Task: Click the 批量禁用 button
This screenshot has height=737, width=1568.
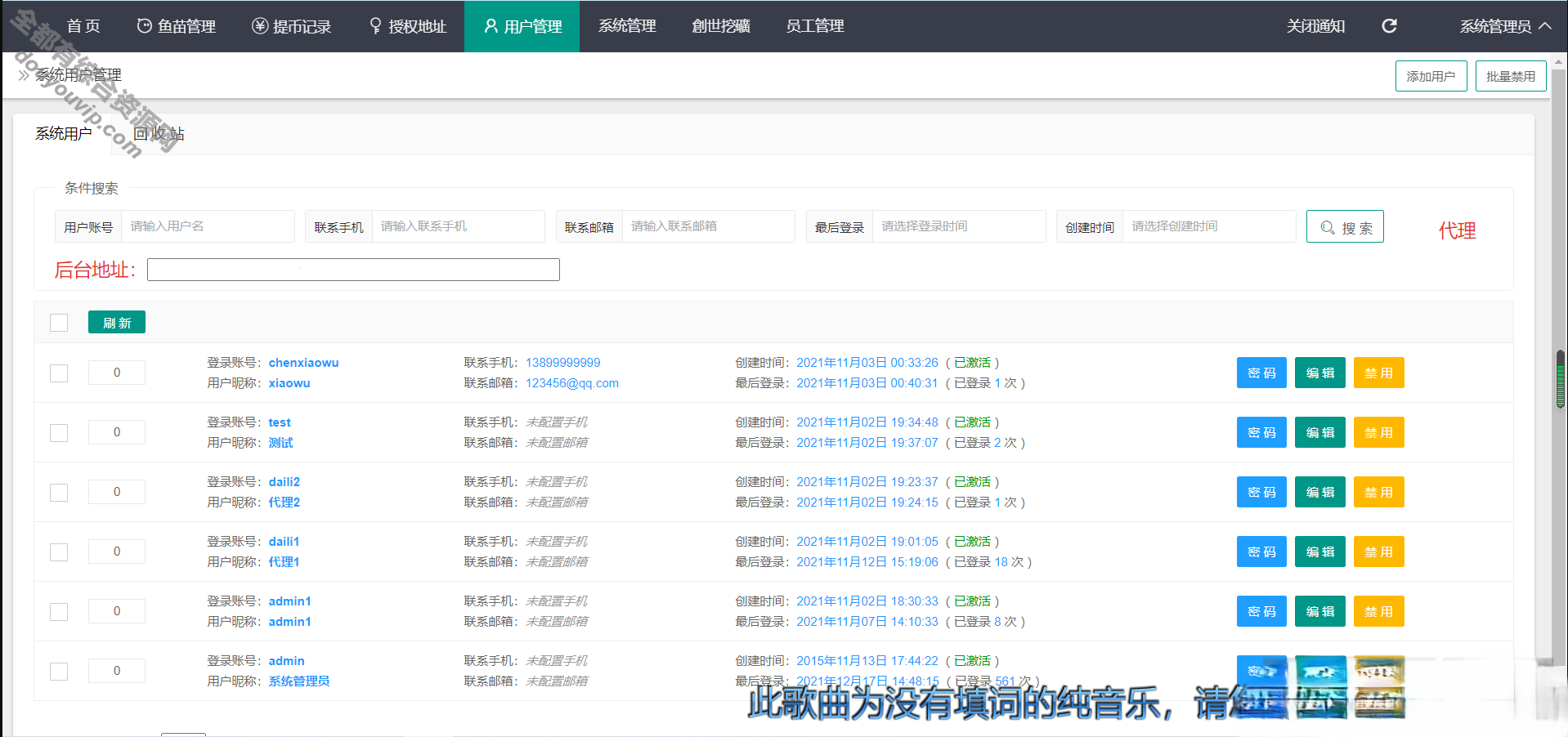Action: 1511,76
